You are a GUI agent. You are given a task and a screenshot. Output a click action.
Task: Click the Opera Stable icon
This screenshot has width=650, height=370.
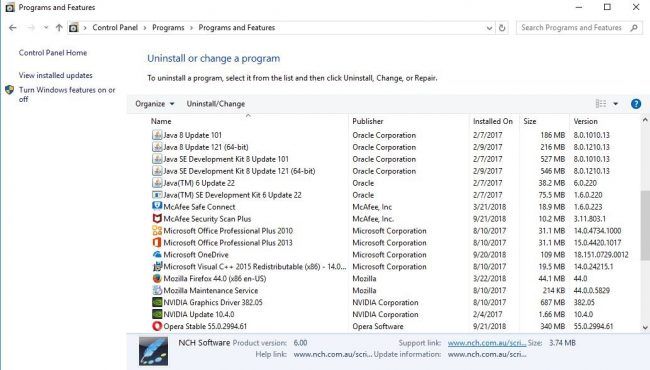(157, 326)
